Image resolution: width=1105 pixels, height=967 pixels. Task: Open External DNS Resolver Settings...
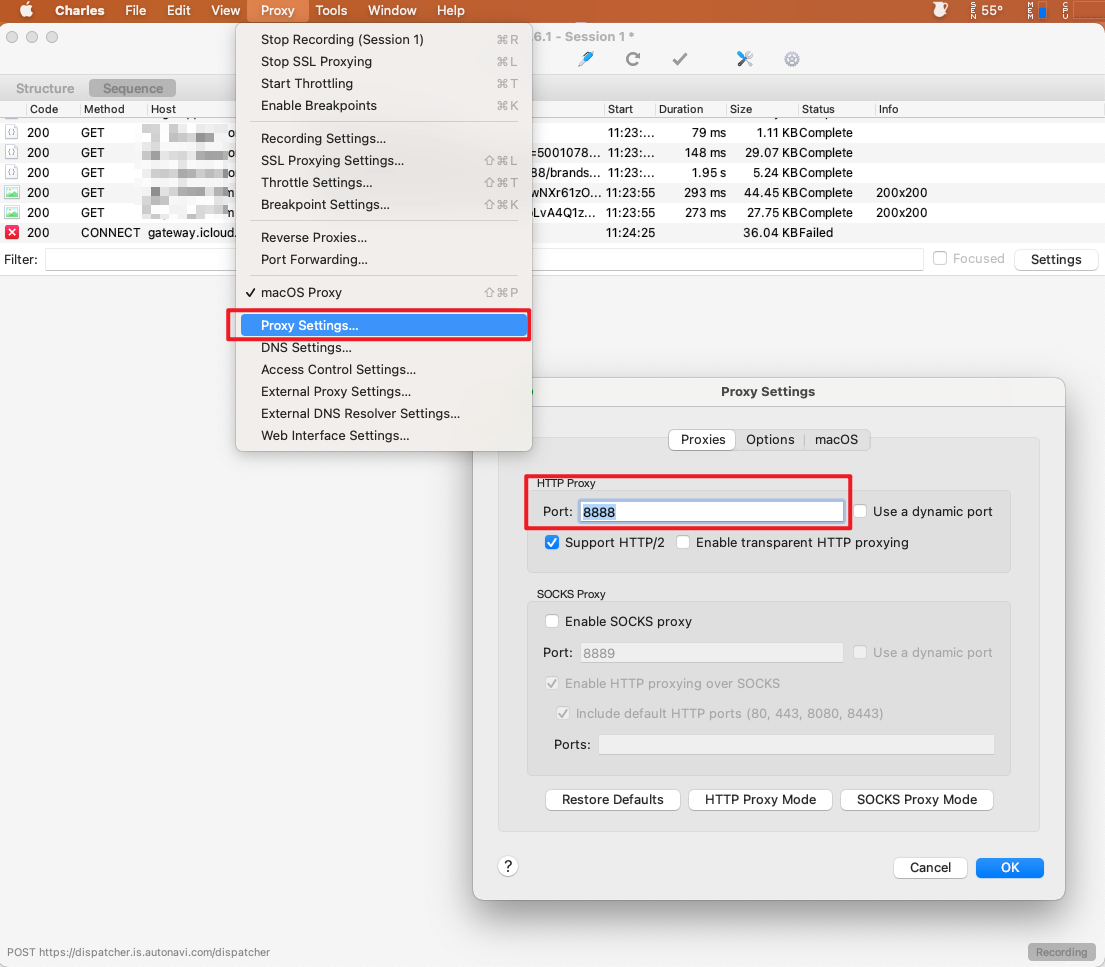[383, 414]
